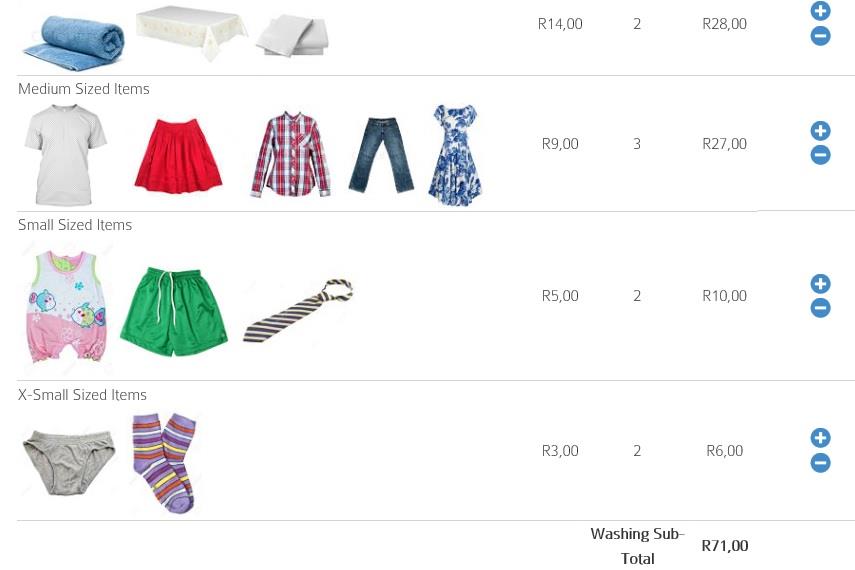Screen dimensions: 855x570
Task: Click plus icon for R14,00 items row
Action: [820, 11]
